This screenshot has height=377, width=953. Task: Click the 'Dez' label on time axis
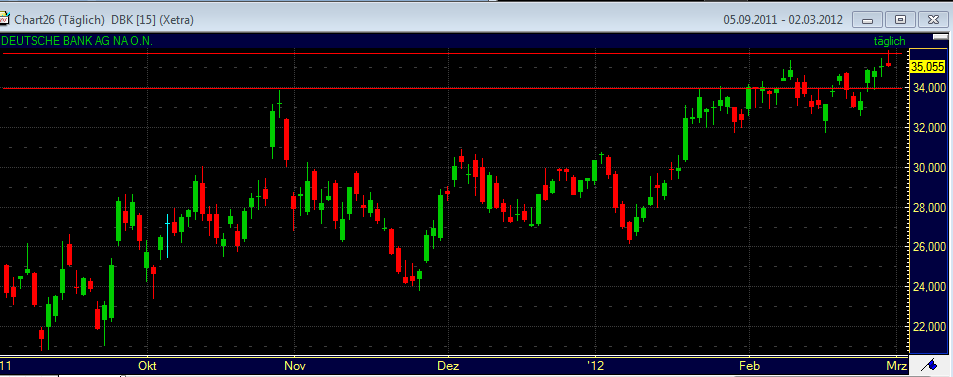[x=449, y=366]
